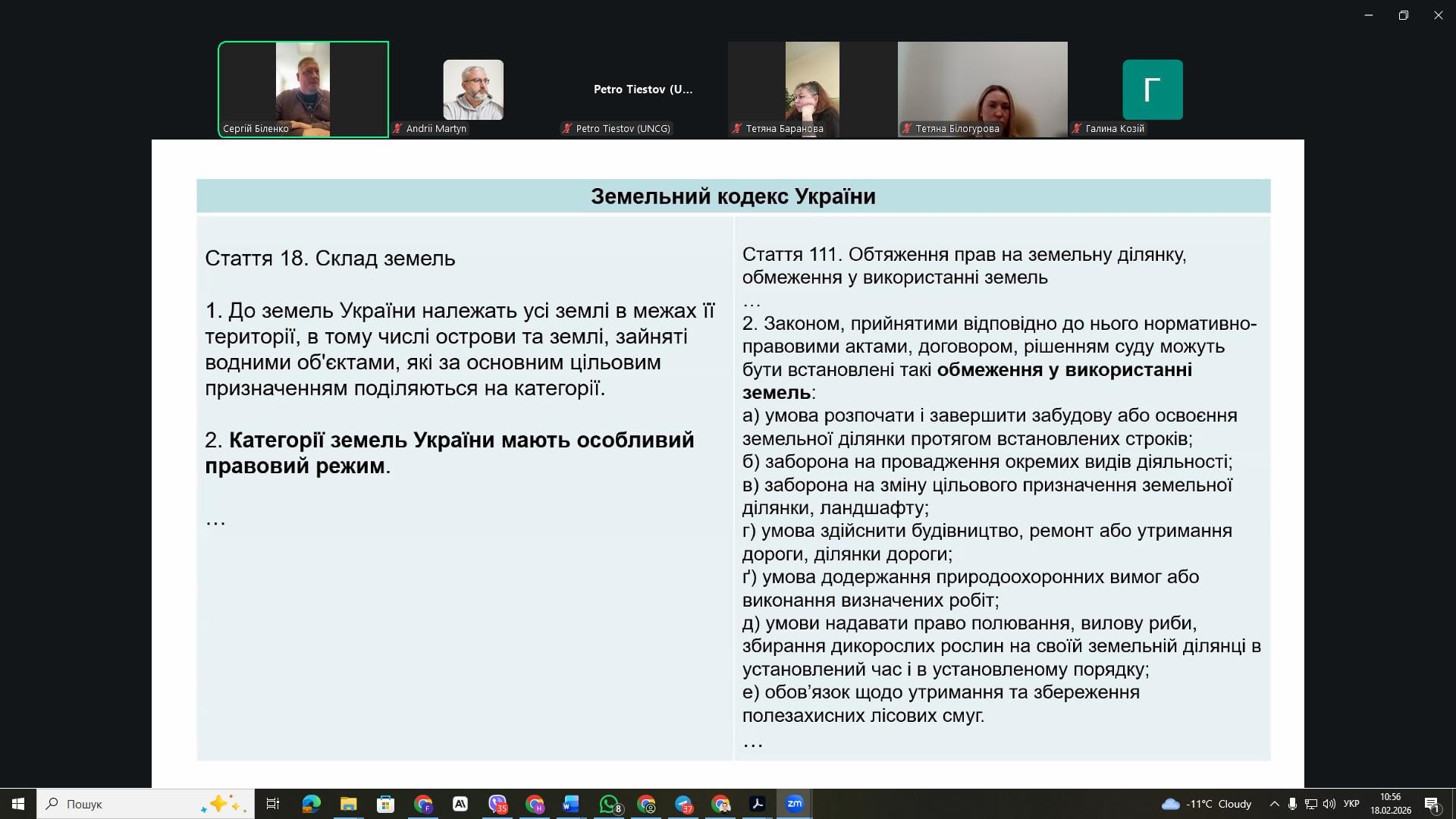Open Telegram from the taskbar

pyautogui.click(x=683, y=804)
